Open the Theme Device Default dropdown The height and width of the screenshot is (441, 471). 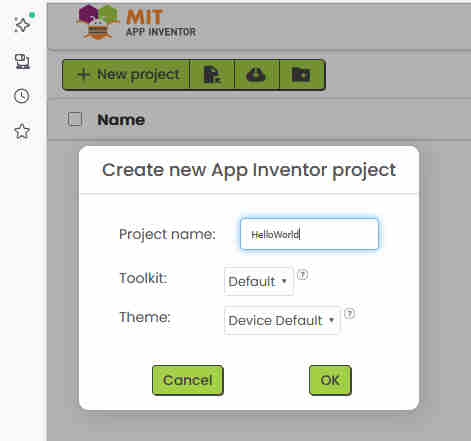[282, 320]
